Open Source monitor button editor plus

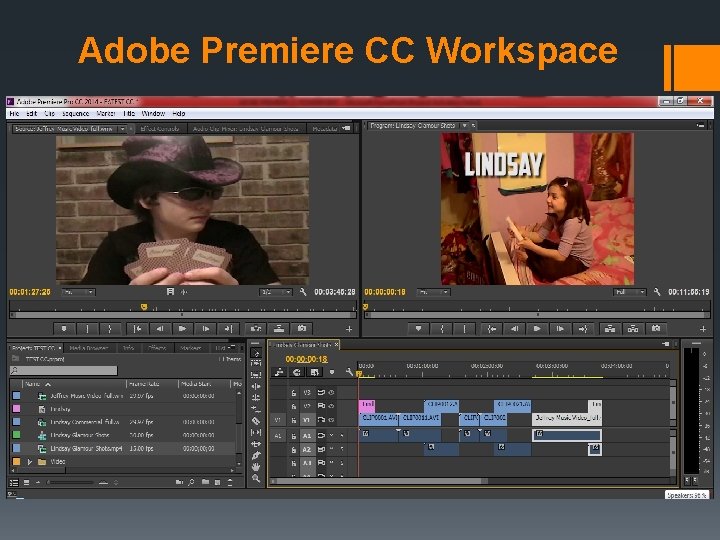tap(349, 329)
